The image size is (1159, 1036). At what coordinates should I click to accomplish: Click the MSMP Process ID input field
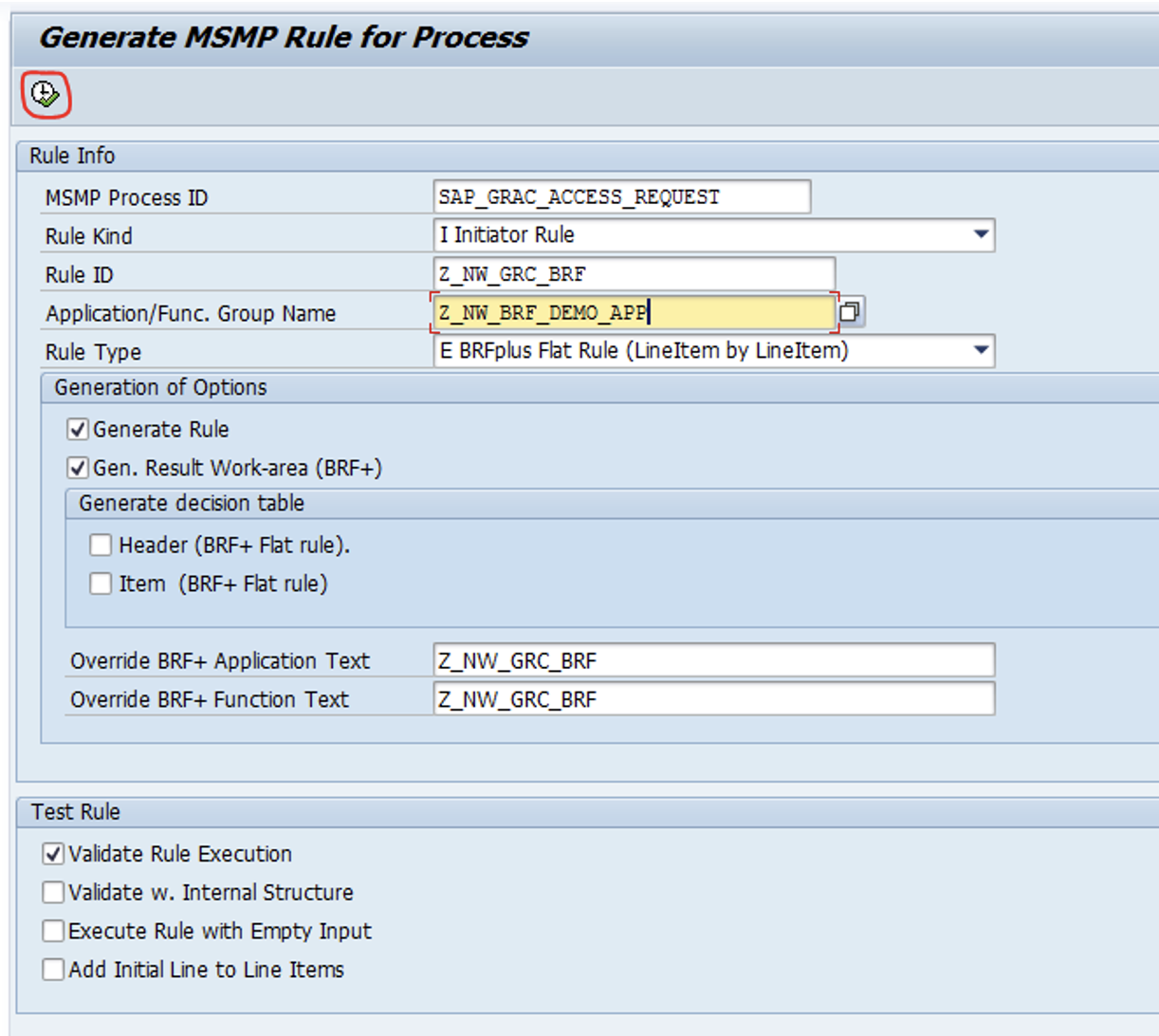click(x=622, y=197)
